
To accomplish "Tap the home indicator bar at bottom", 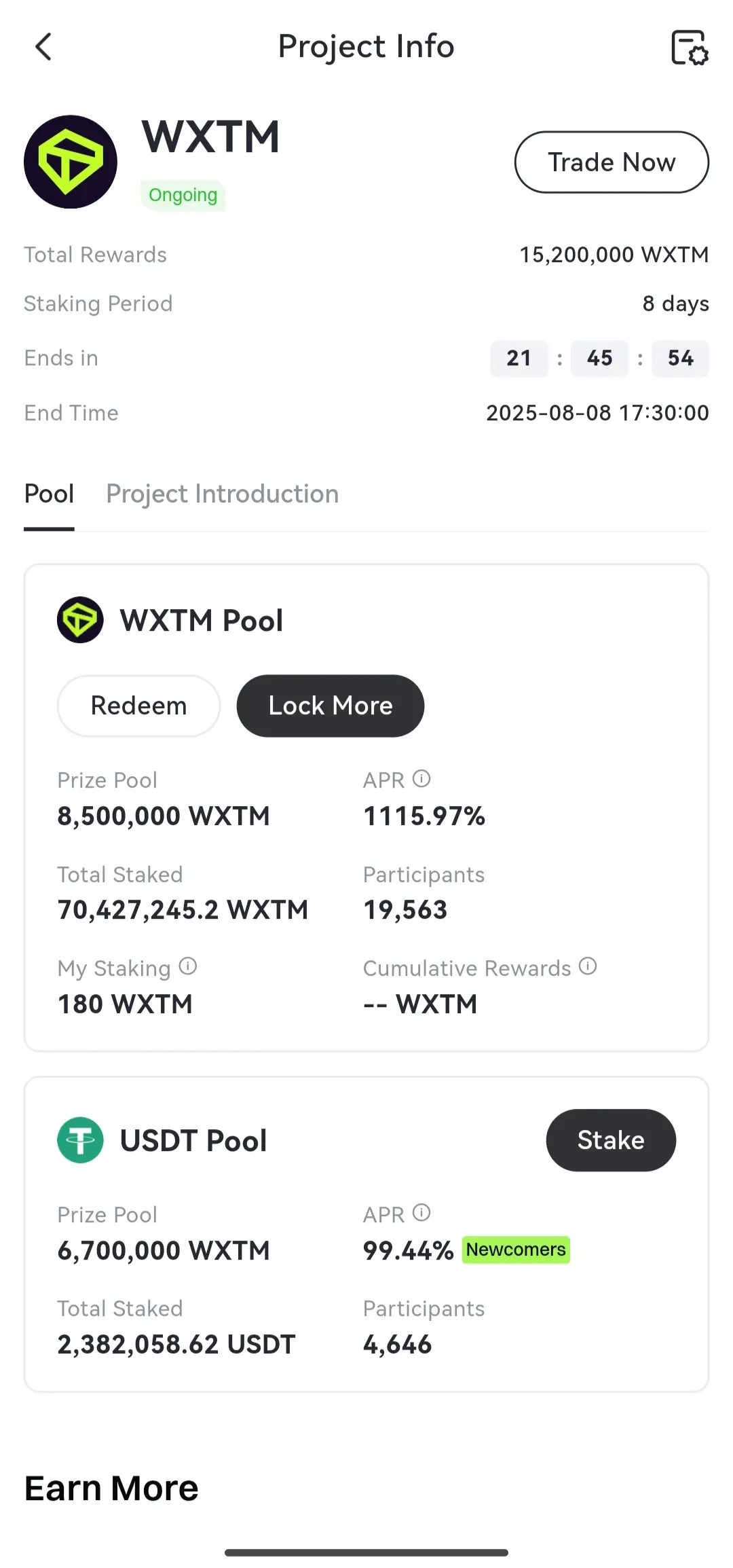I will pos(366,1552).
